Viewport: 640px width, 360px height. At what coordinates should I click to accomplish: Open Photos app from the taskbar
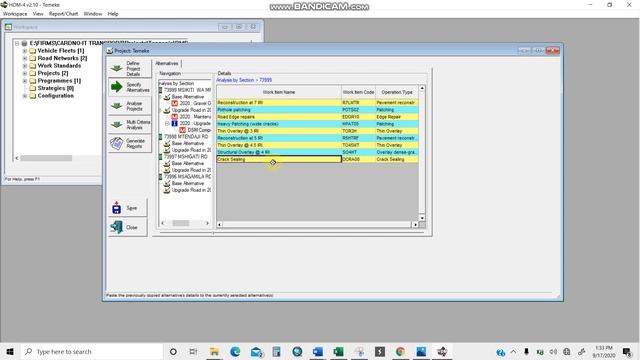(421, 351)
